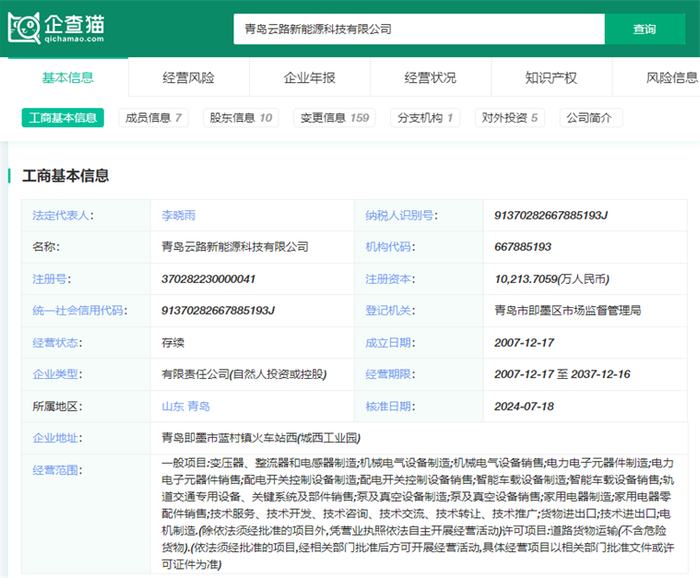Switch to the 经营风险 tab
The width and height of the screenshot is (700, 578).
tap(188, 78)
